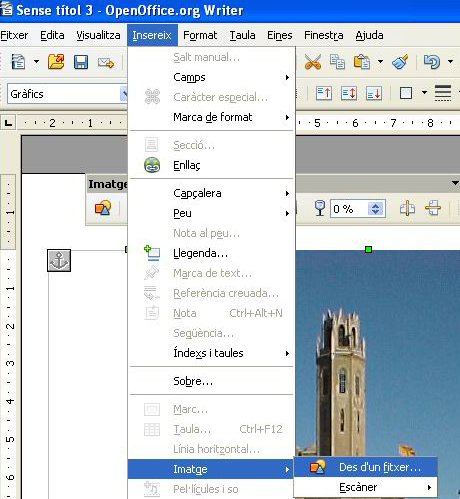
Task: Close the Insereix menu
Action: [x=152, y=35]
